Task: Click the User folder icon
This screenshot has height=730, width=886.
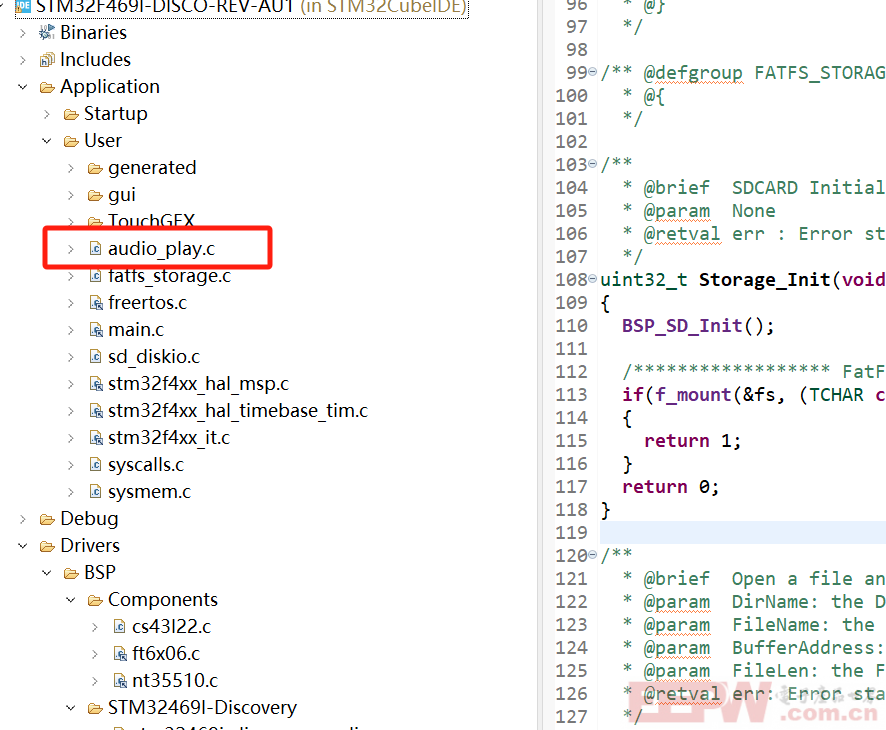Action: [71, 141]
